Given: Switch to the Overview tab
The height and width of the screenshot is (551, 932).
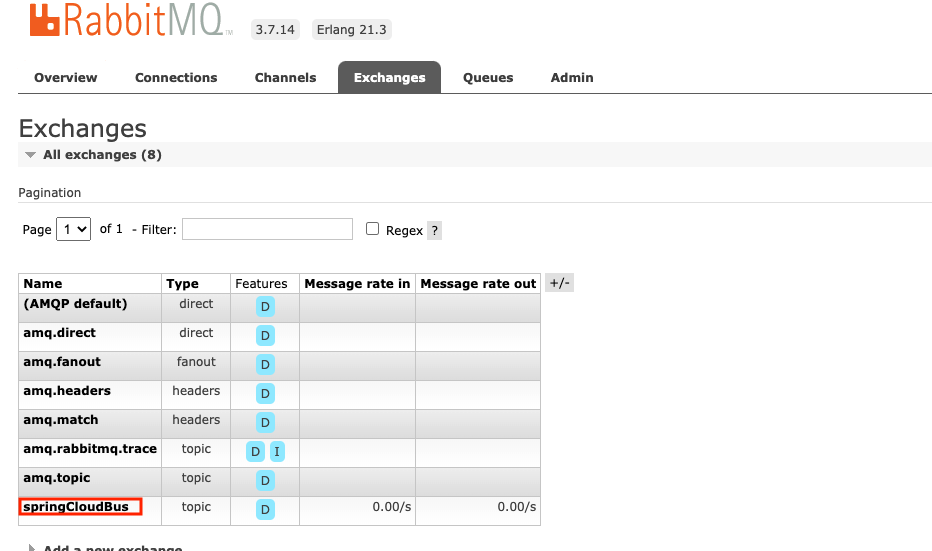Looking at the screenshot, I should click(65, 78).
